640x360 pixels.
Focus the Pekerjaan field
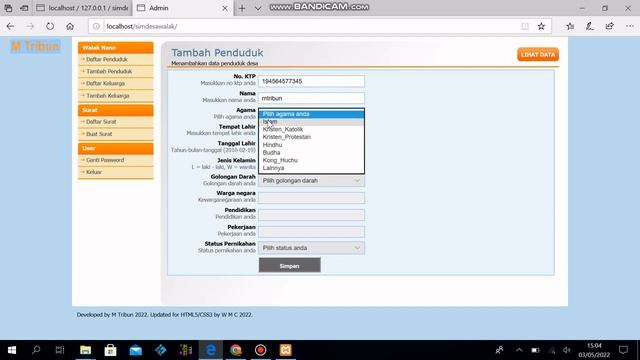point(311,232)
